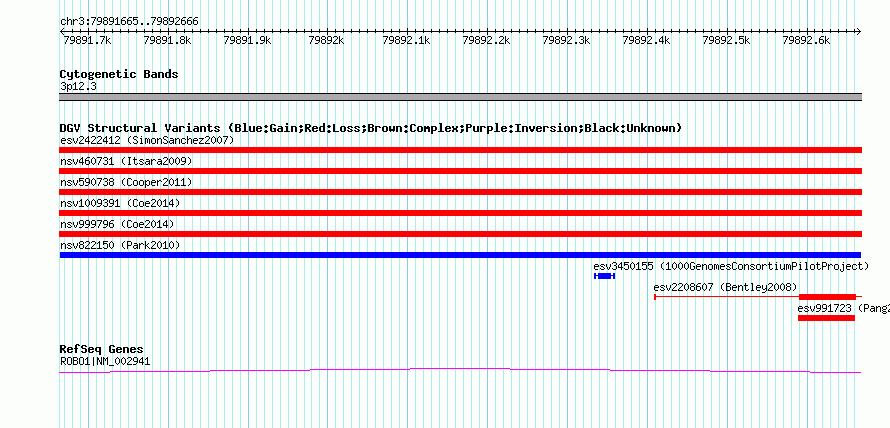890x428 pixels.
Task: Click the chr3:79891665..79892666 region label
Action: click(129, 22)
